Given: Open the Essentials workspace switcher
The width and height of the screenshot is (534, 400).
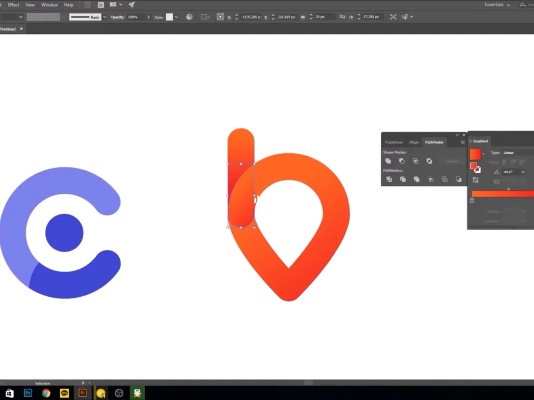Looking at the screenshot, I should pyautogui.click(x=497, y=5).
